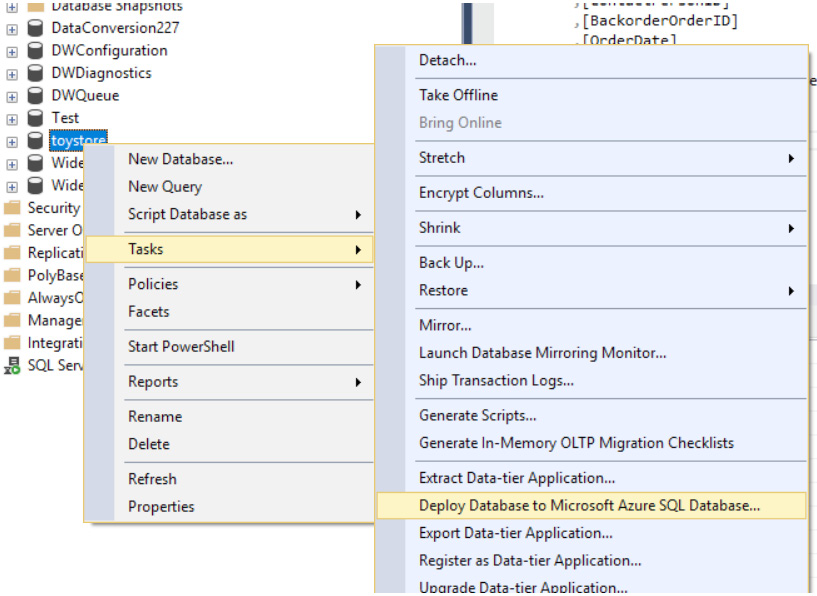Click Generate Scripts menu option
Viewport: 817px width, 596px height.
point(477,415)
